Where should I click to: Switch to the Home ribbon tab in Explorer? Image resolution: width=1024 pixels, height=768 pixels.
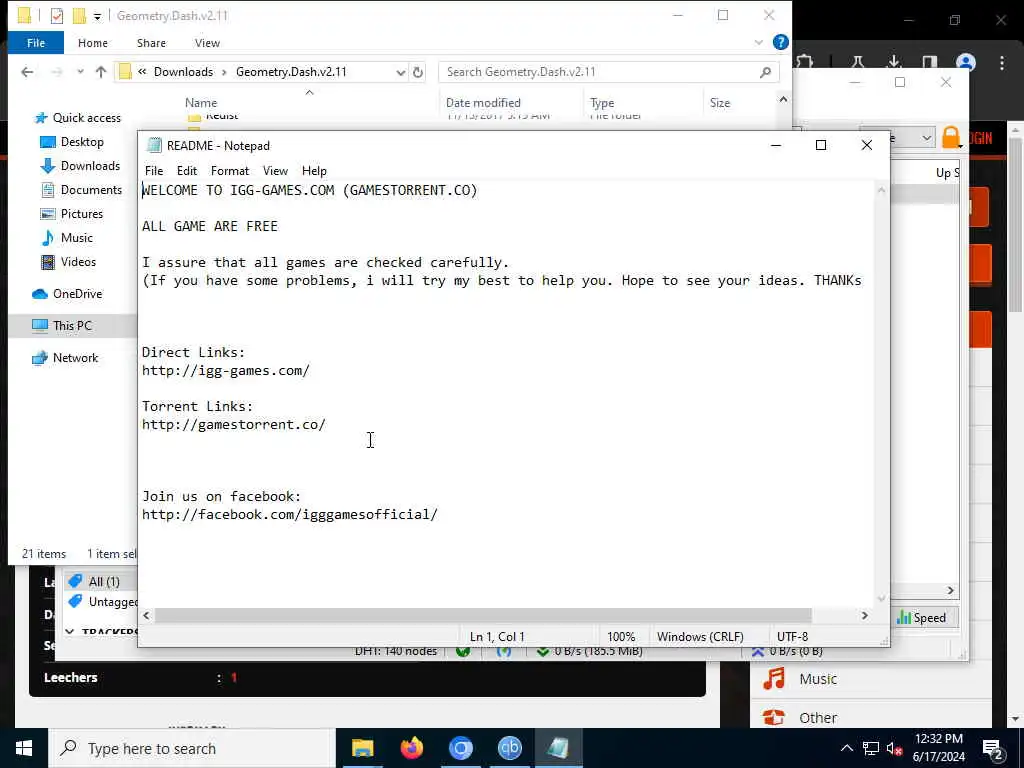click(93, 42)
